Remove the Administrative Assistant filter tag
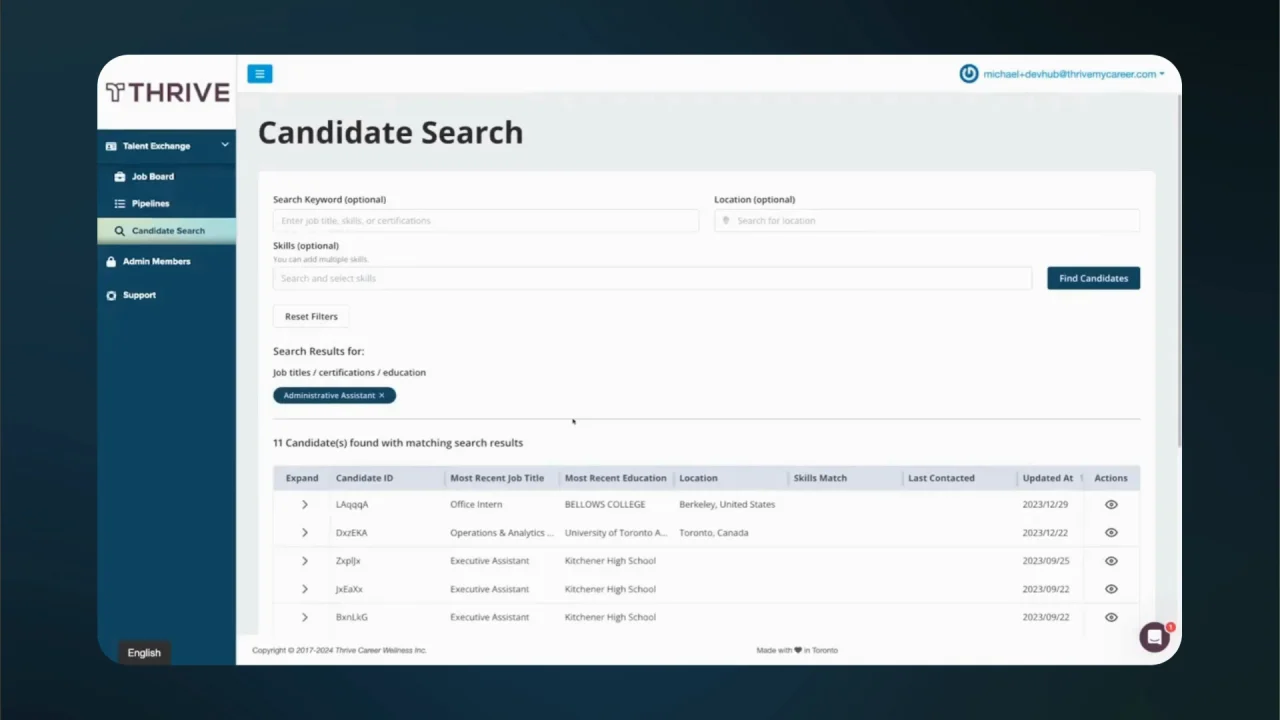Viewport: 1280px width, 720px height. point(381,396)
